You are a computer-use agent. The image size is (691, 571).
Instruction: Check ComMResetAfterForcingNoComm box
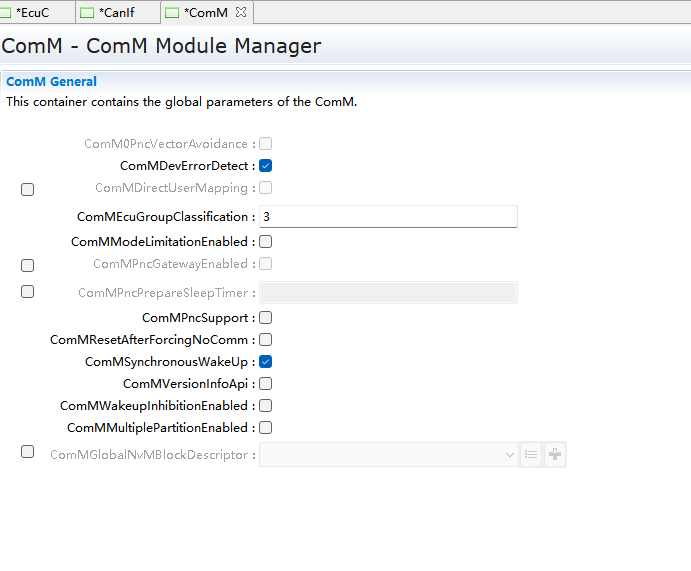[266, 340]
